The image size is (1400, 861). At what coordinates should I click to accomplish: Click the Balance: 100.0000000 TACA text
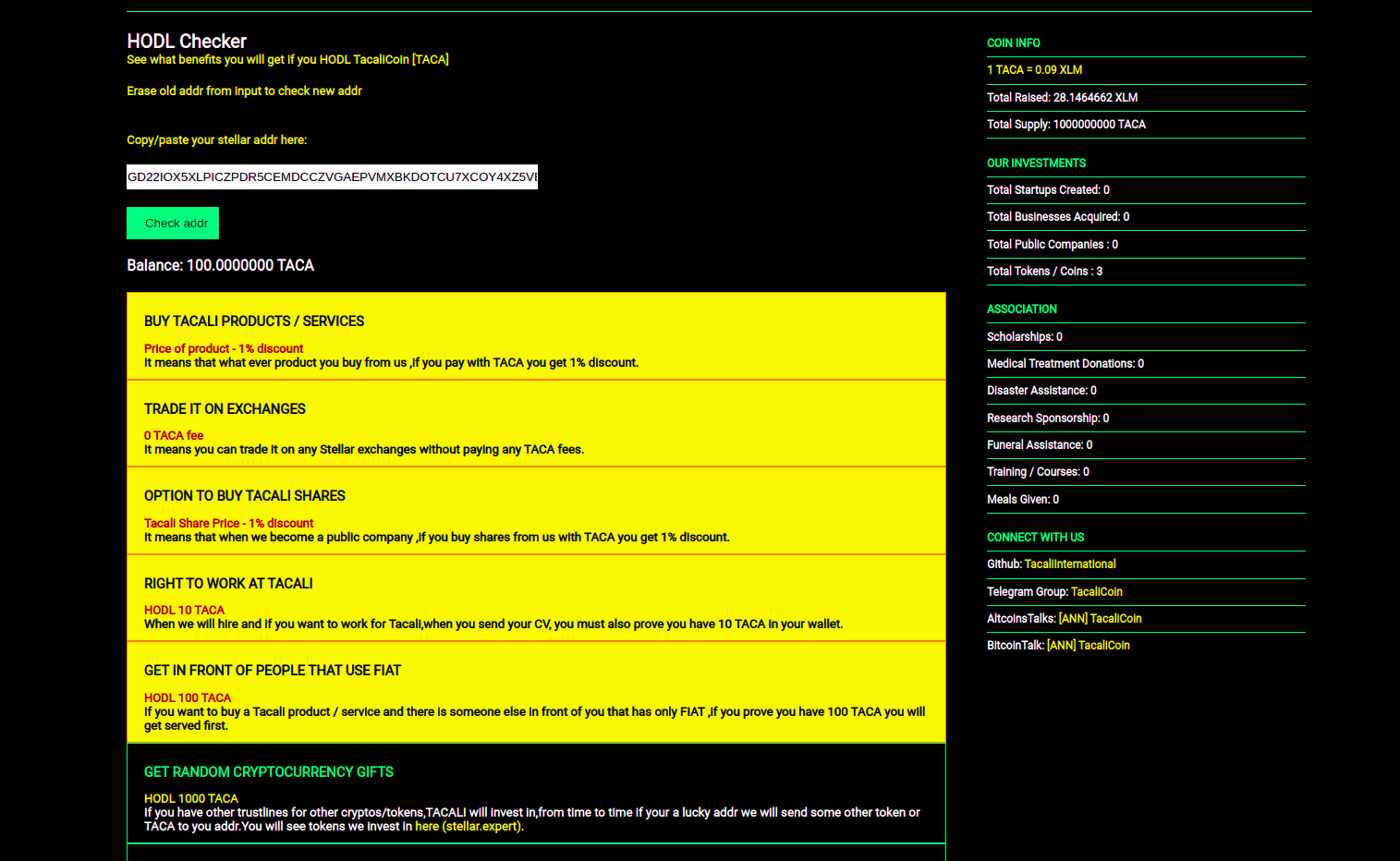220,265
